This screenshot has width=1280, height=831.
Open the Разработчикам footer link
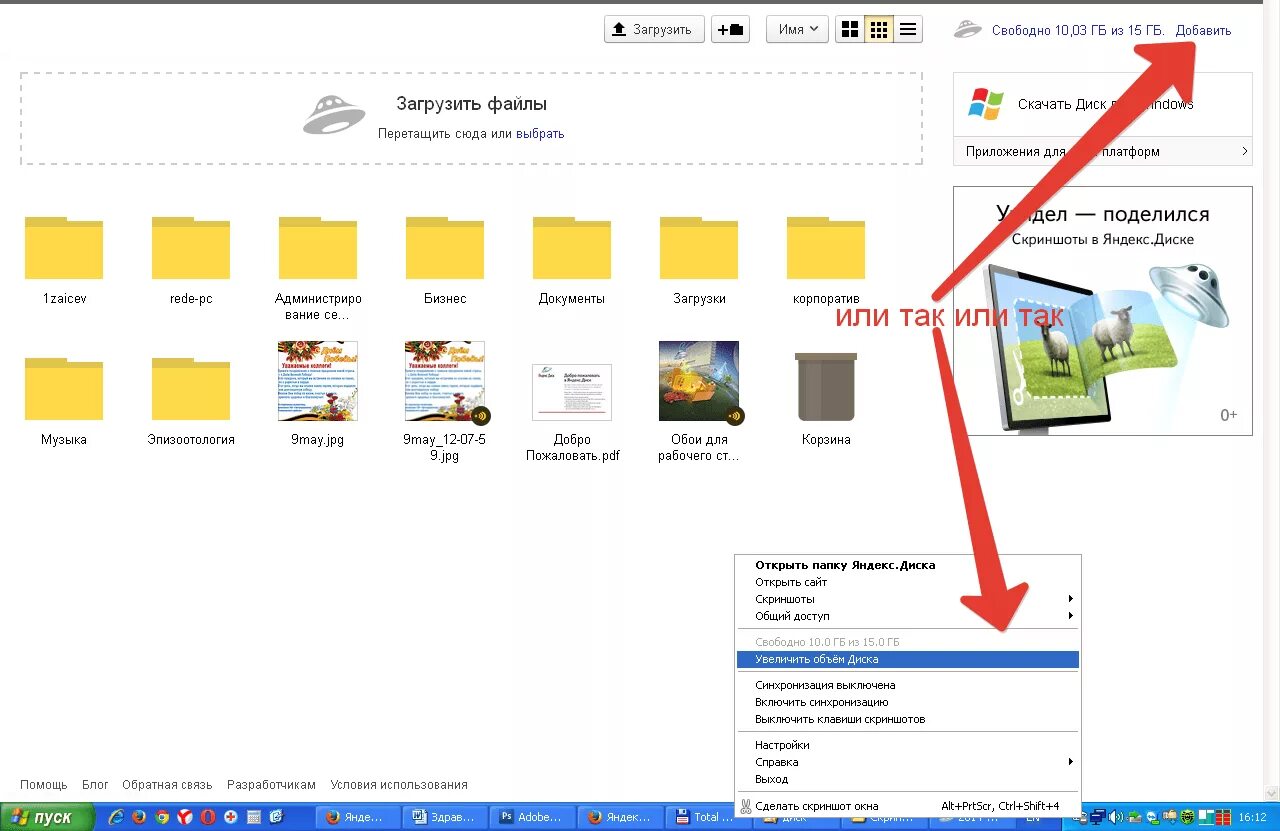(x=271, y=785)
